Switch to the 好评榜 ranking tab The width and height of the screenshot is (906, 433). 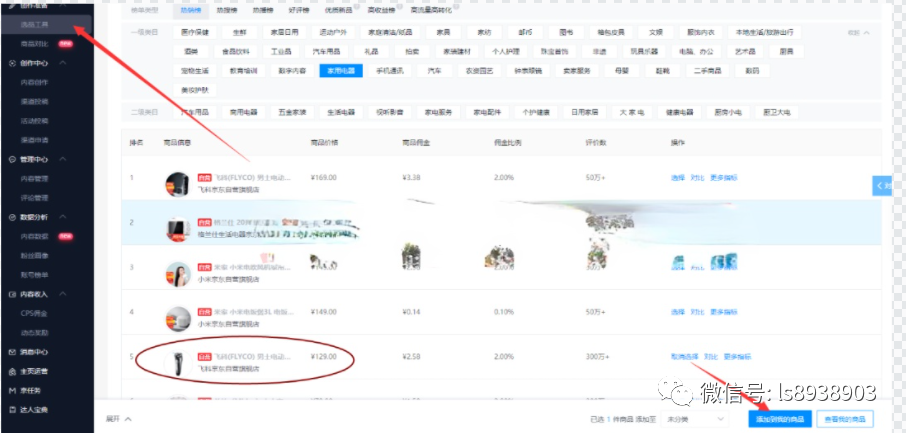(298, 10)
